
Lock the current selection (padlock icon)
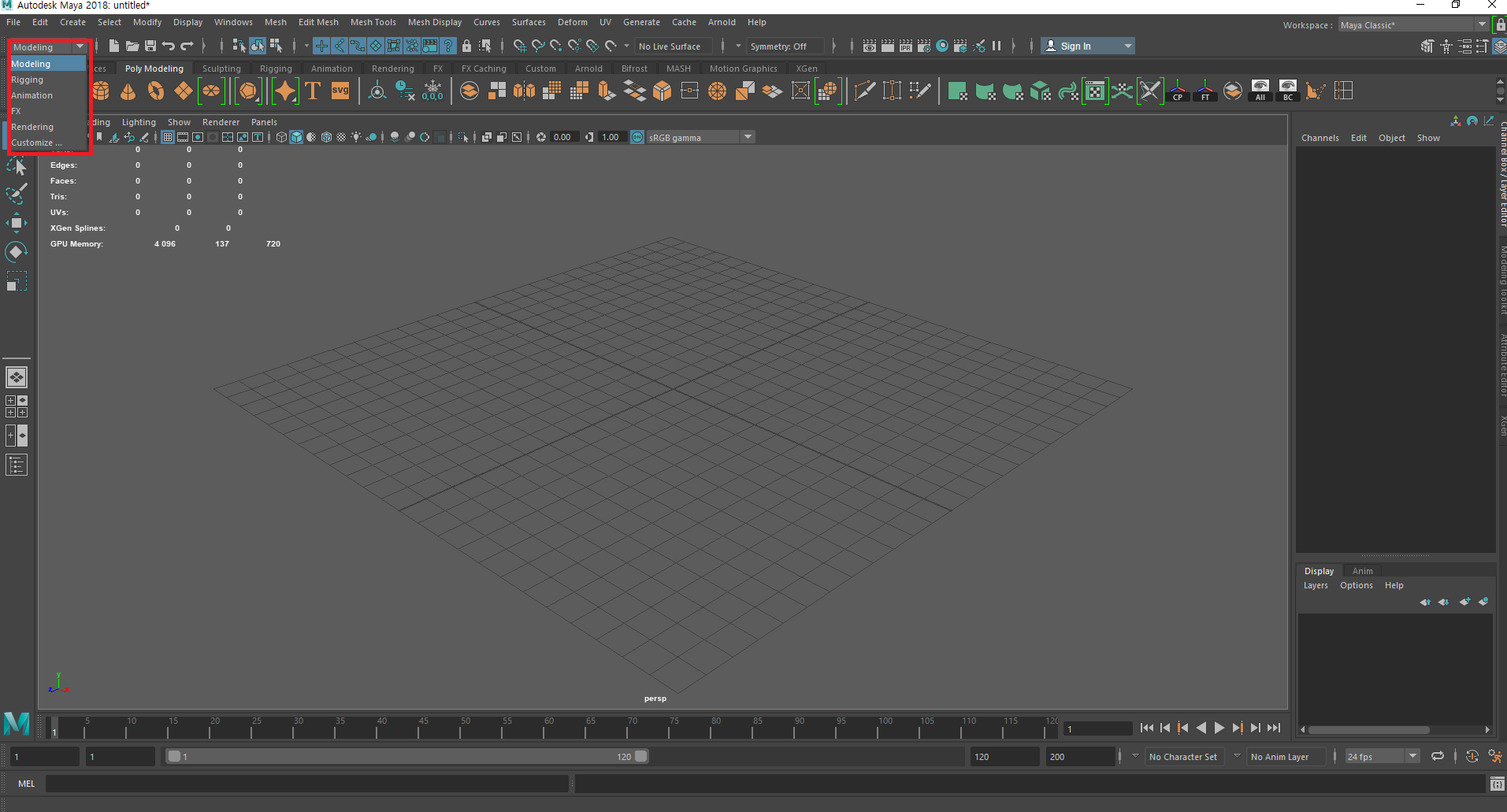click(x=466, y=46)
